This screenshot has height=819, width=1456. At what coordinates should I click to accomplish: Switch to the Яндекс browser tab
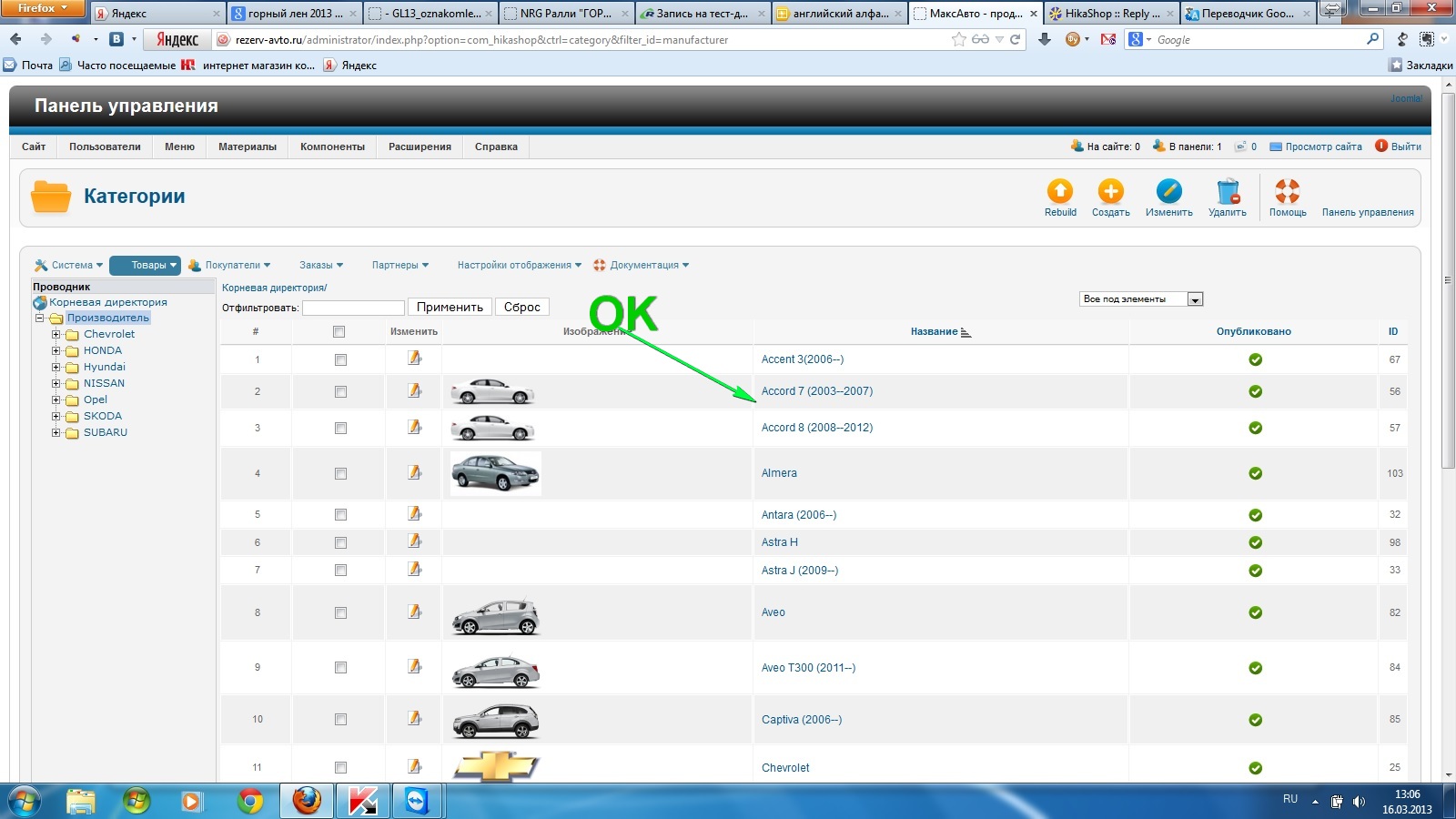[157, 14]
